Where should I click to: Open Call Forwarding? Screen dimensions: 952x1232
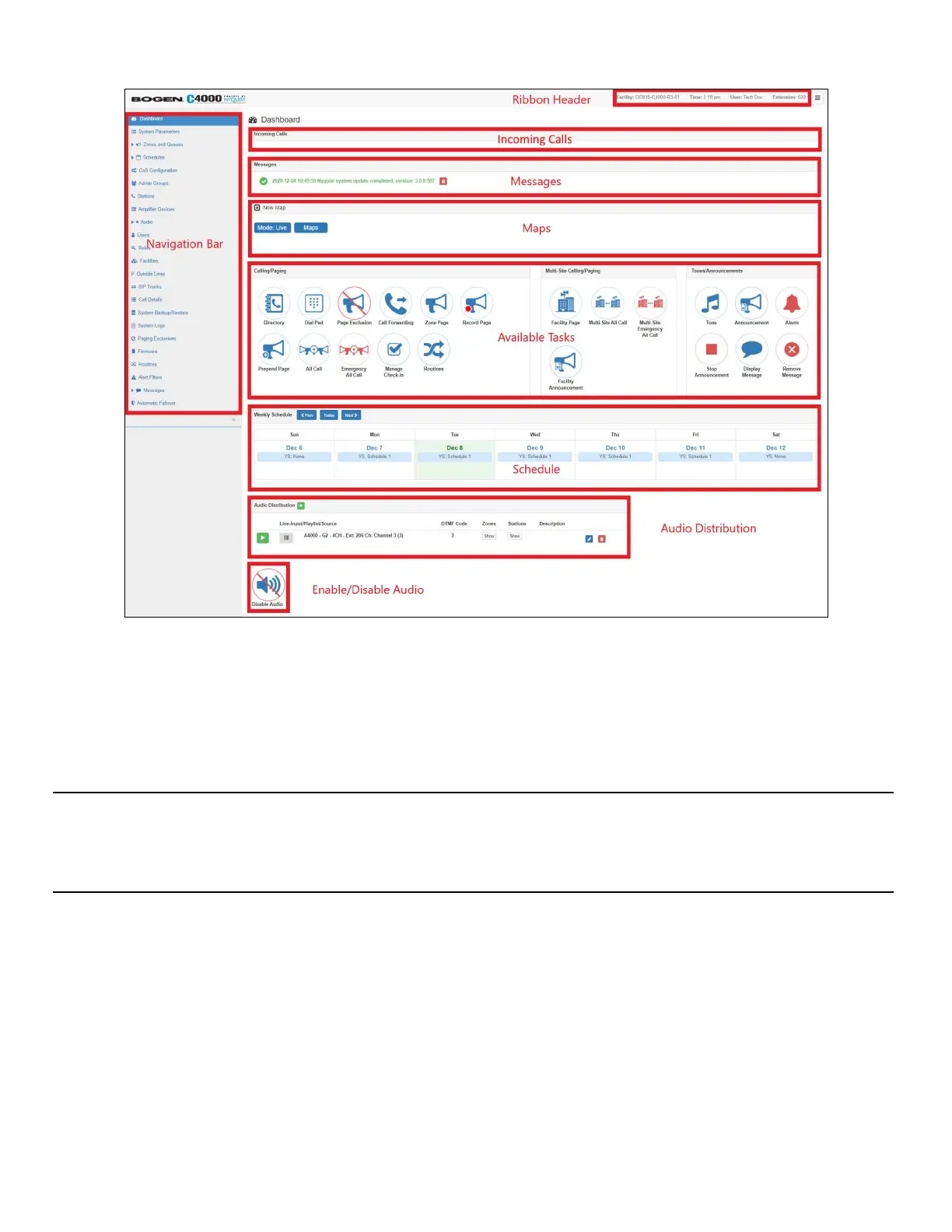pos(396,303)
